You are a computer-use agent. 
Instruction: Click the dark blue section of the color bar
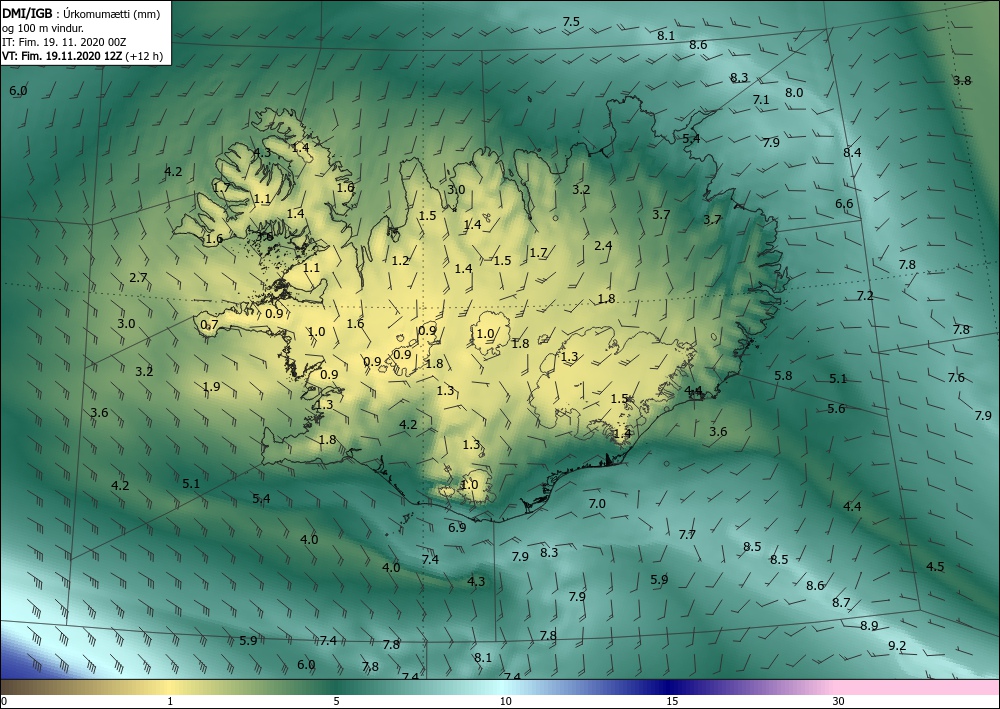tap(666, 687)
